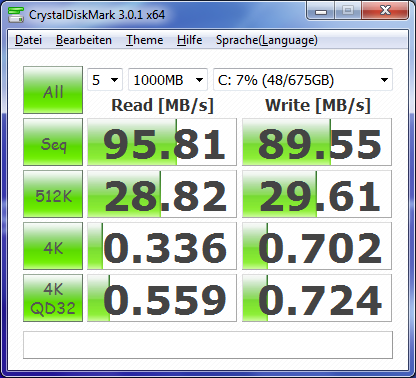416x378 pixels.
Task: Open the Hilfe menu
Action: 189,40
